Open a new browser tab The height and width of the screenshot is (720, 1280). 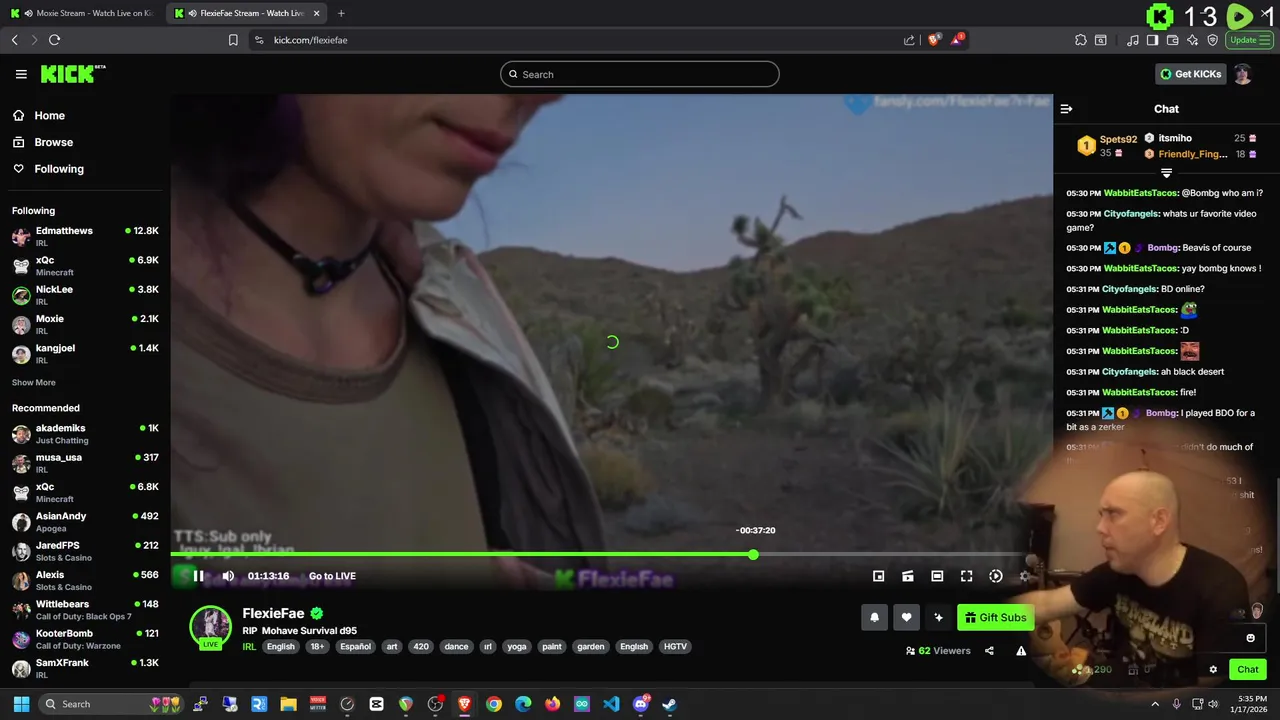[341, 13]
